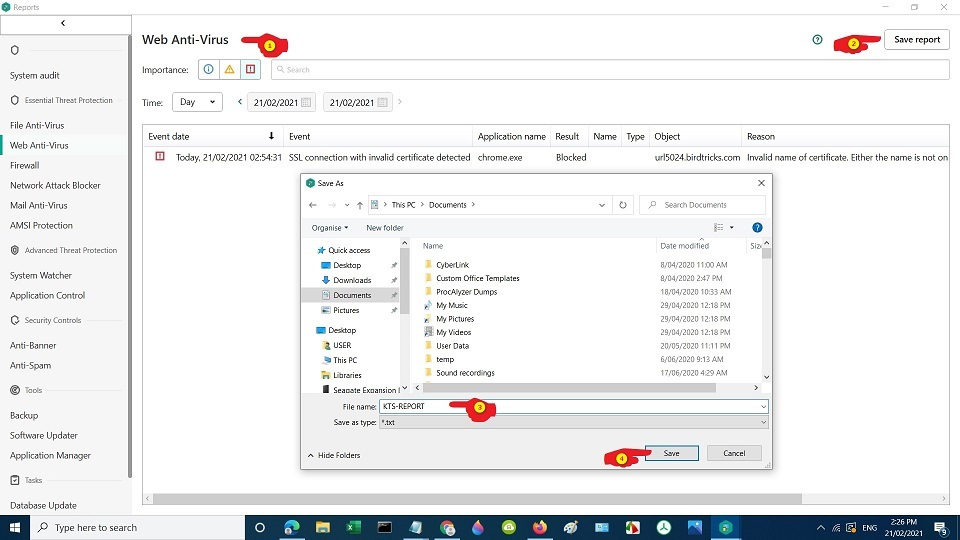The image size is (960, 540).
Task: Open Mail Anti-Virus report section
Action: click(x=39, y=205)
